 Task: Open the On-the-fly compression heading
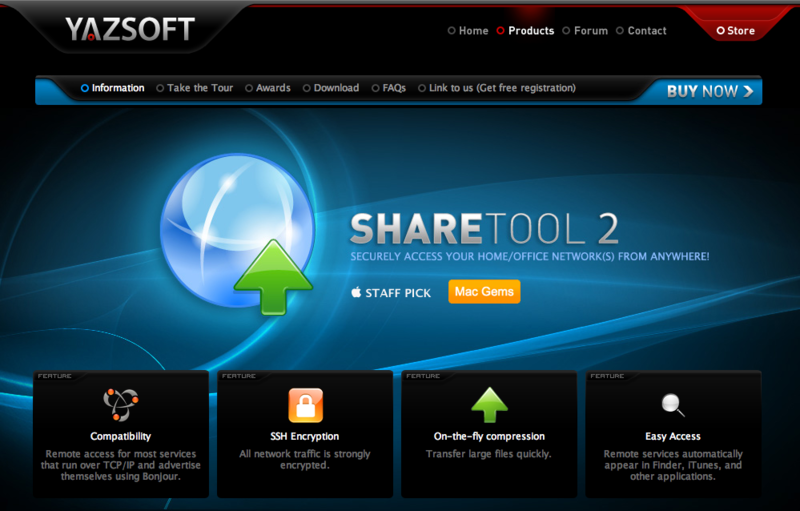(x=489, y=436)
